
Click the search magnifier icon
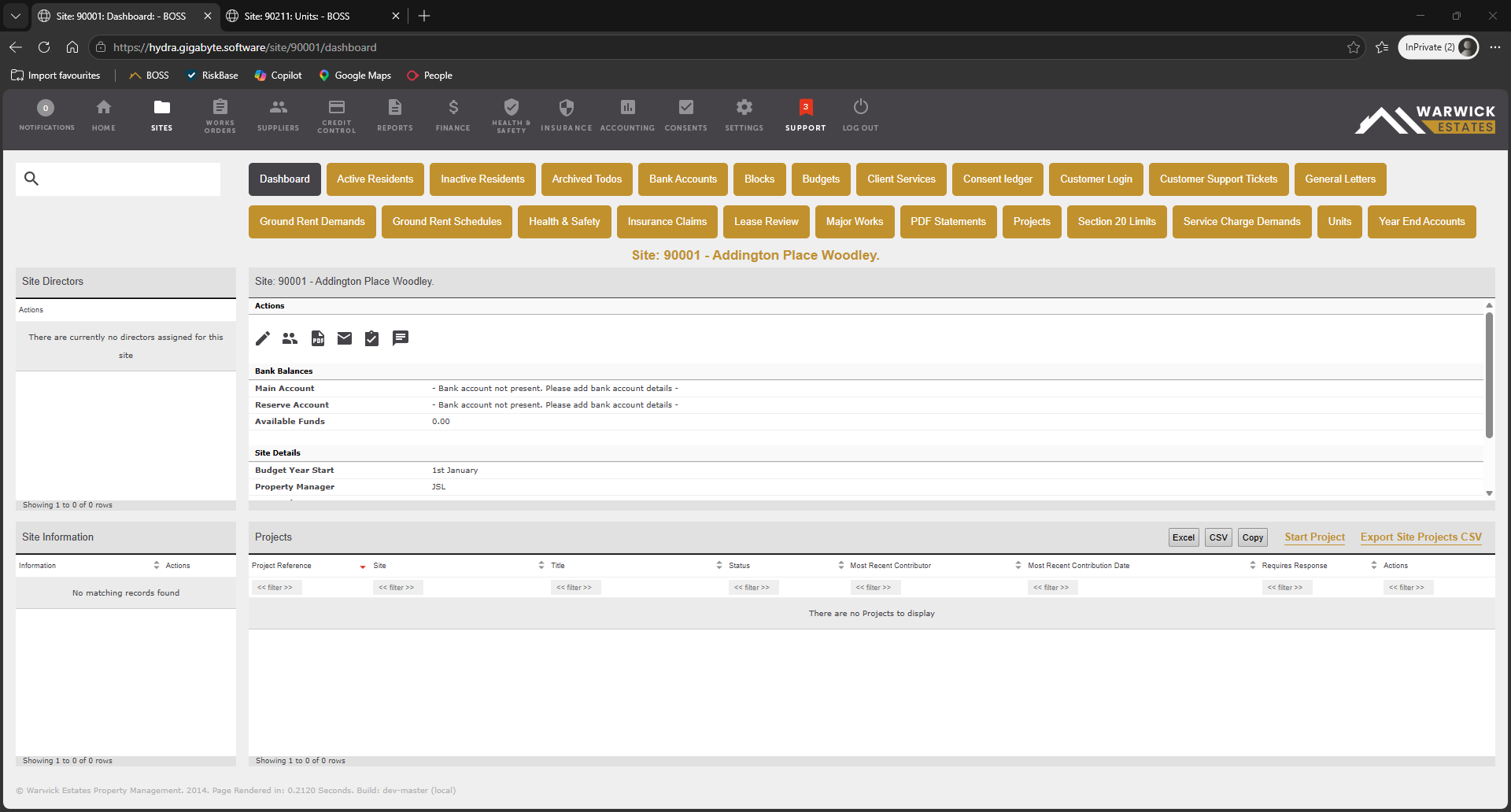click(31, 179)
